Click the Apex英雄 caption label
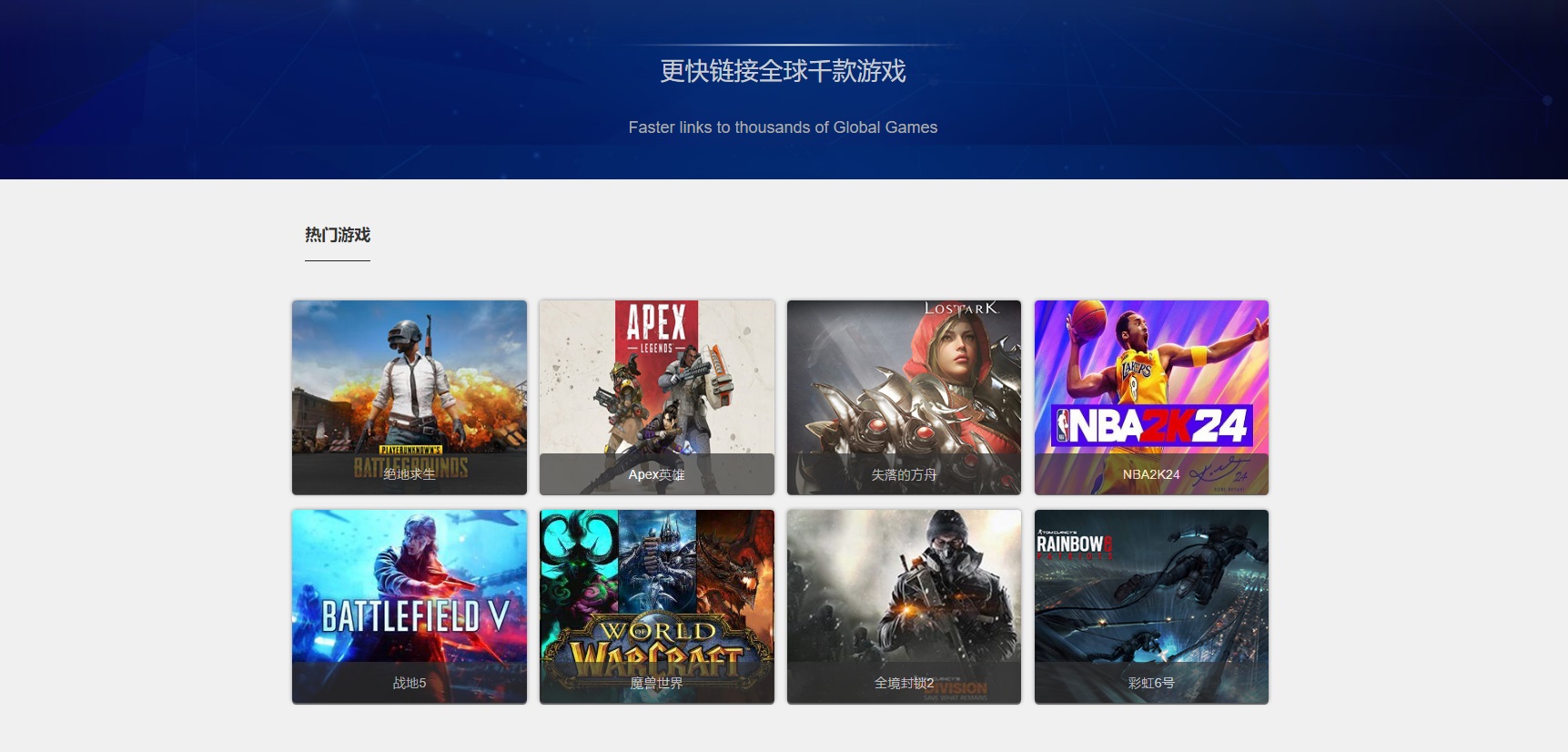1568x752 pixels. click(656, 474)
